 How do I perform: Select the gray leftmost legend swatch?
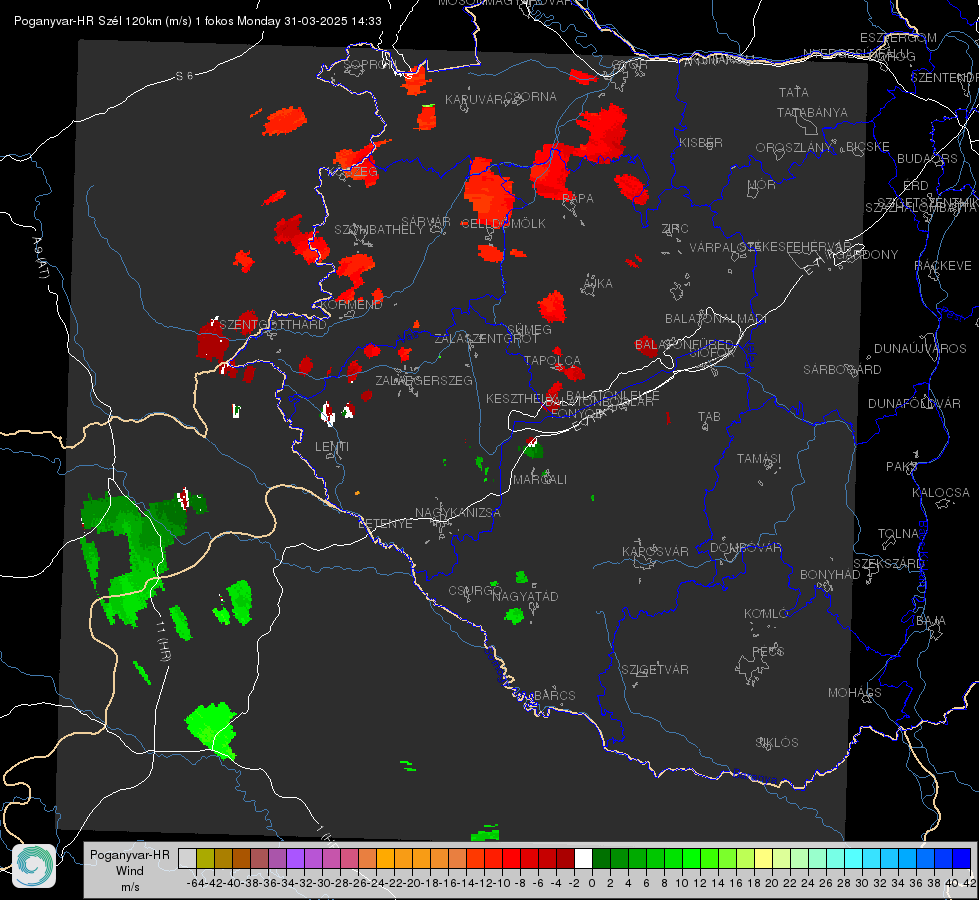[187, 858]
